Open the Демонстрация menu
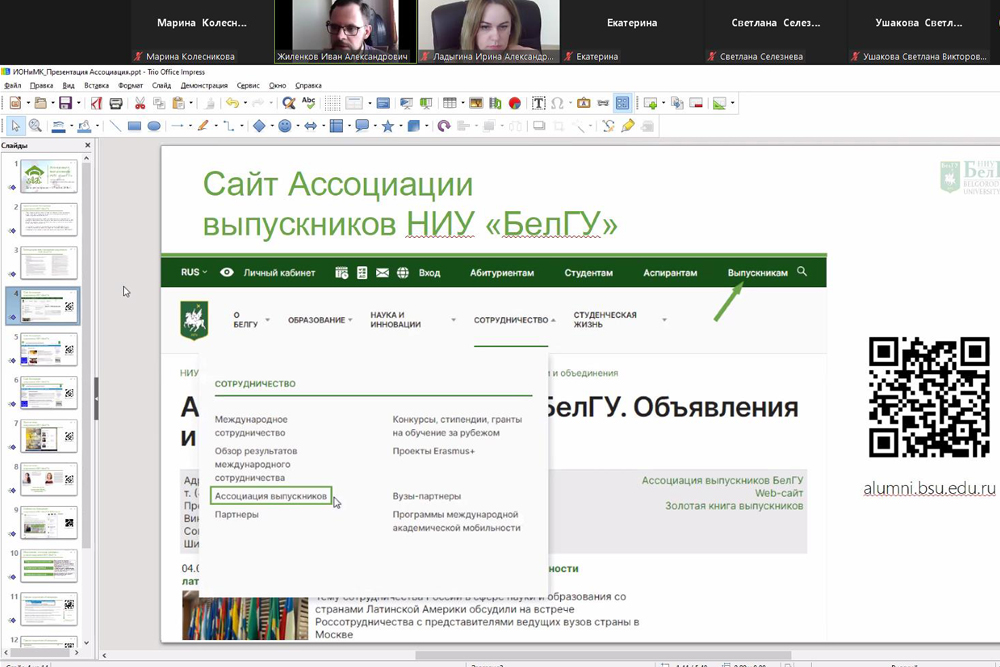 (x=203, y=86)
